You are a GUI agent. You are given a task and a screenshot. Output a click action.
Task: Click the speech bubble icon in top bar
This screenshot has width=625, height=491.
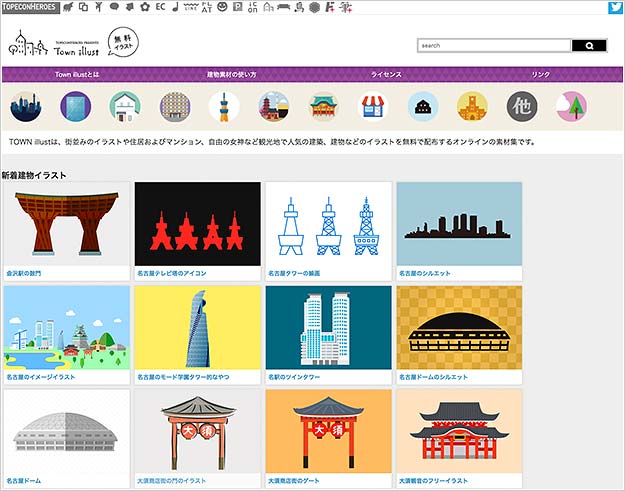point(114,7)
